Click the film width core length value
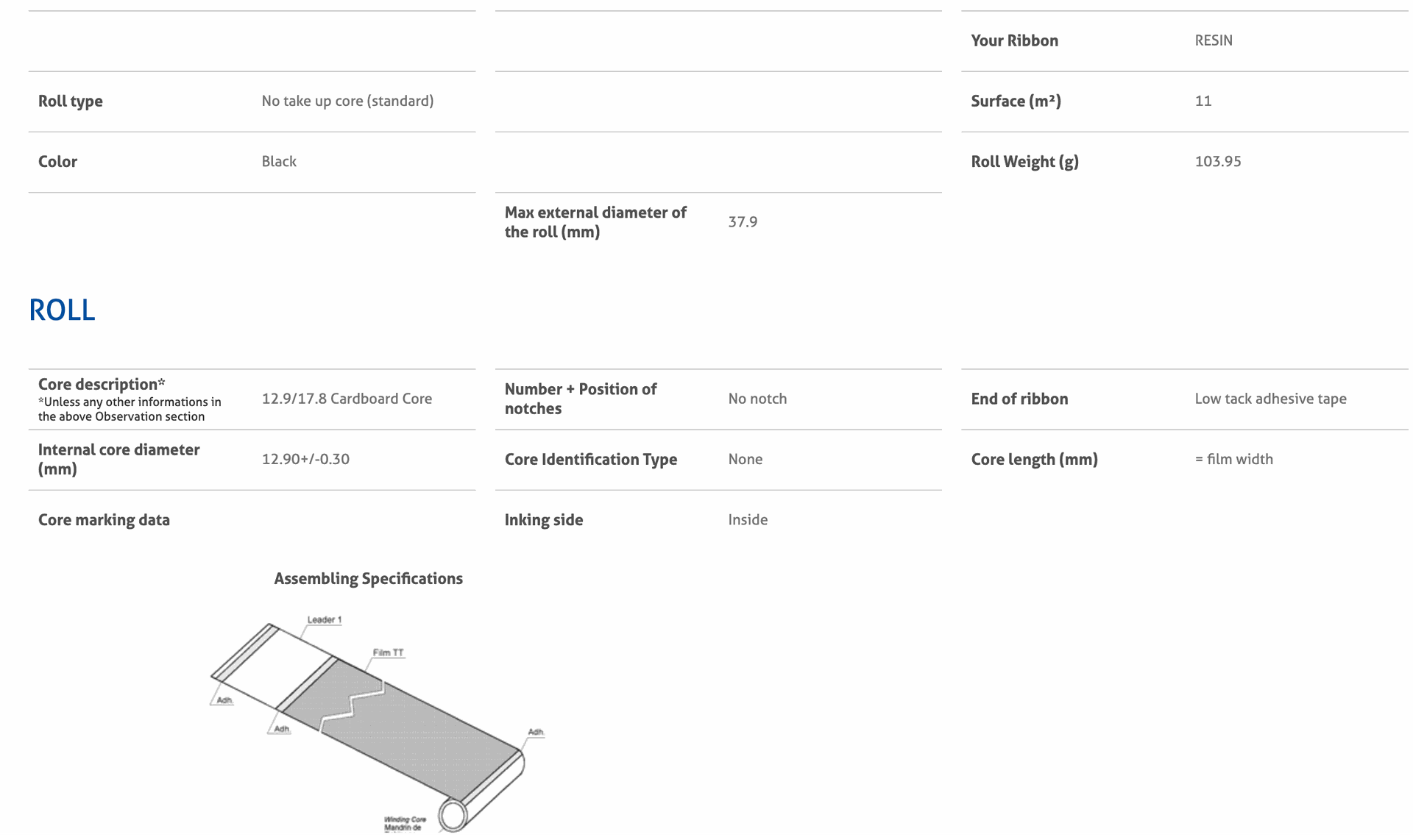1413x840 pixels. pos(1233,459)
